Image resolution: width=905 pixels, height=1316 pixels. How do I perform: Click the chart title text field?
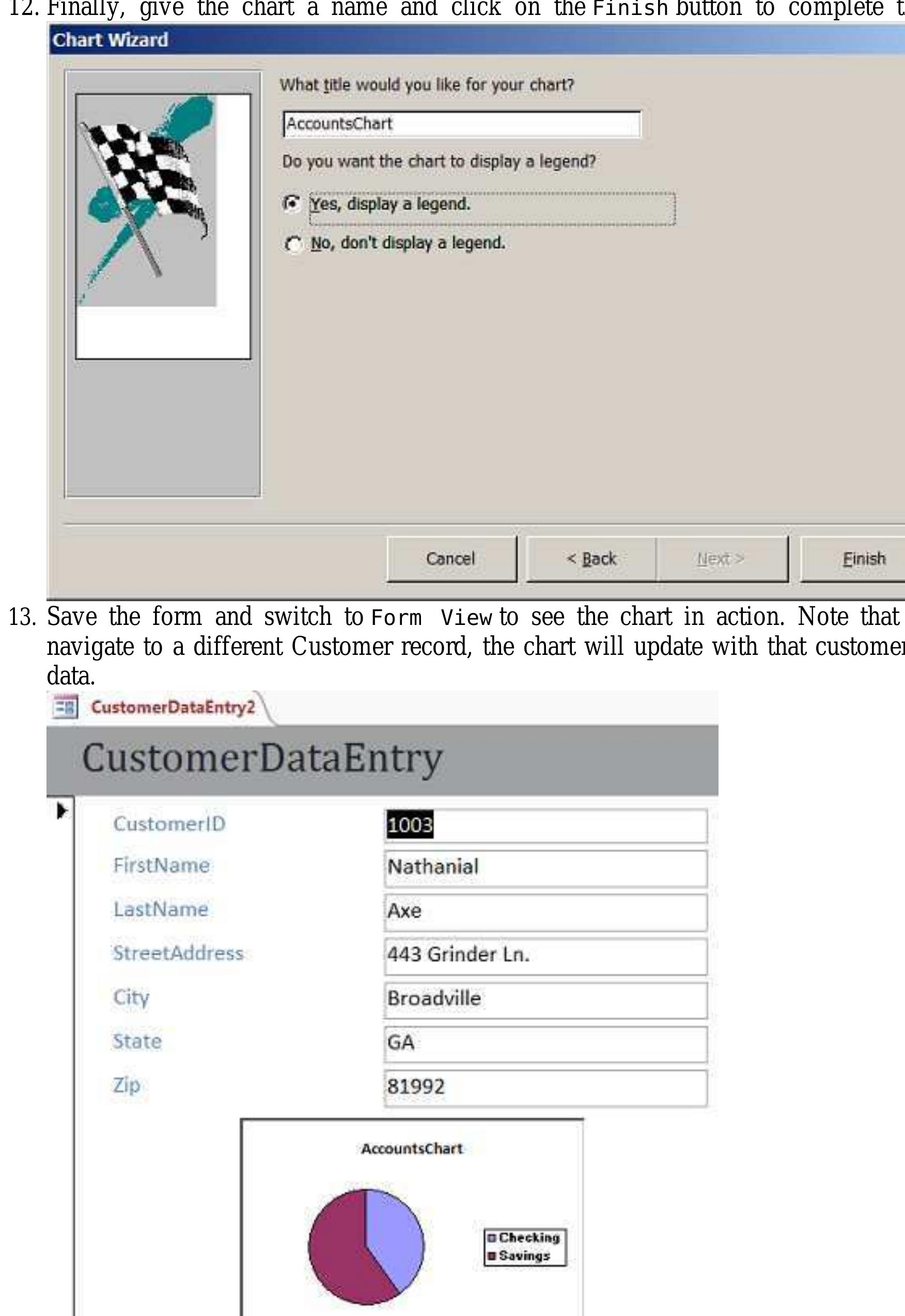[462, 123]
